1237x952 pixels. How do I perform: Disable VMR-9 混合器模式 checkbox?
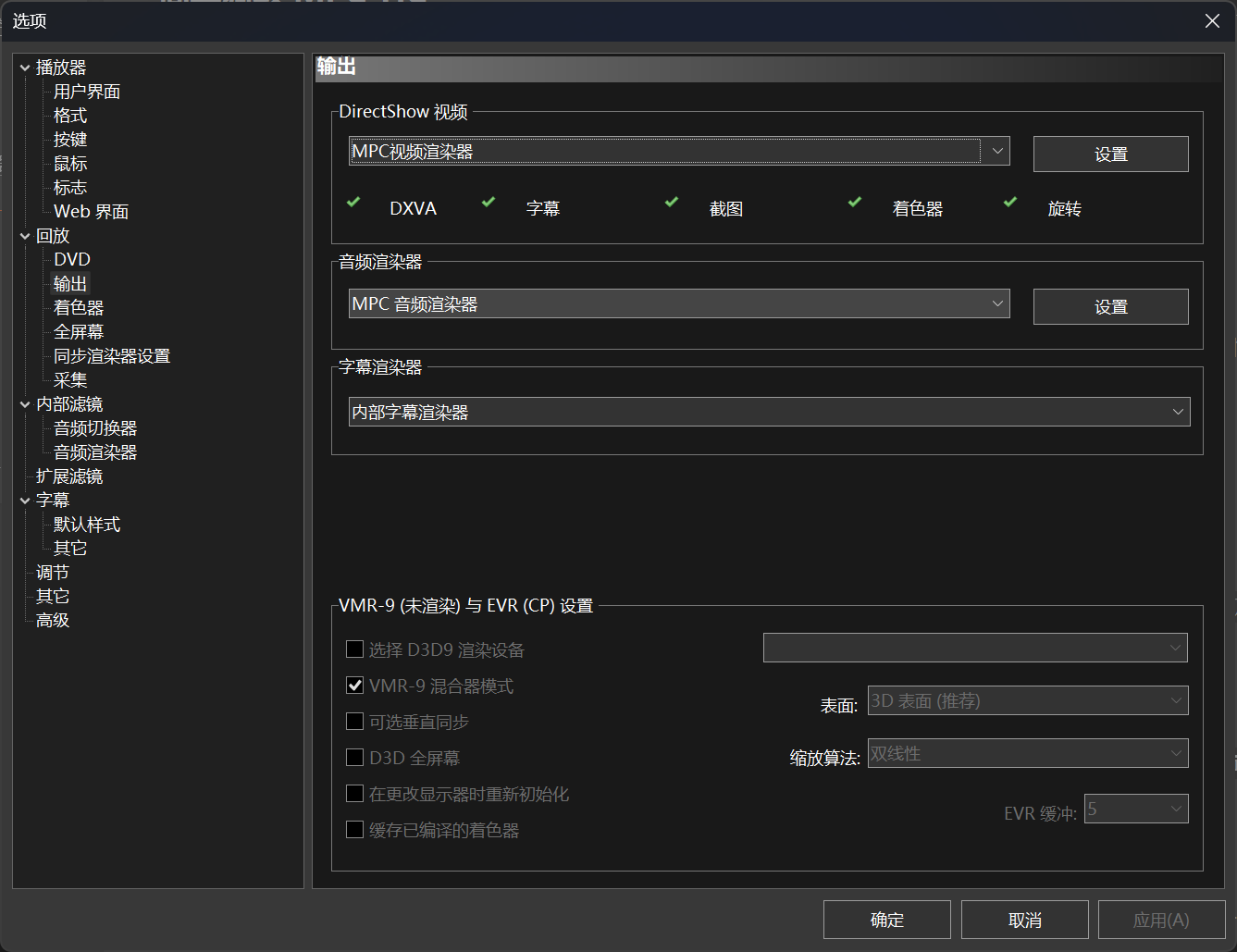[x=354, y=685]
